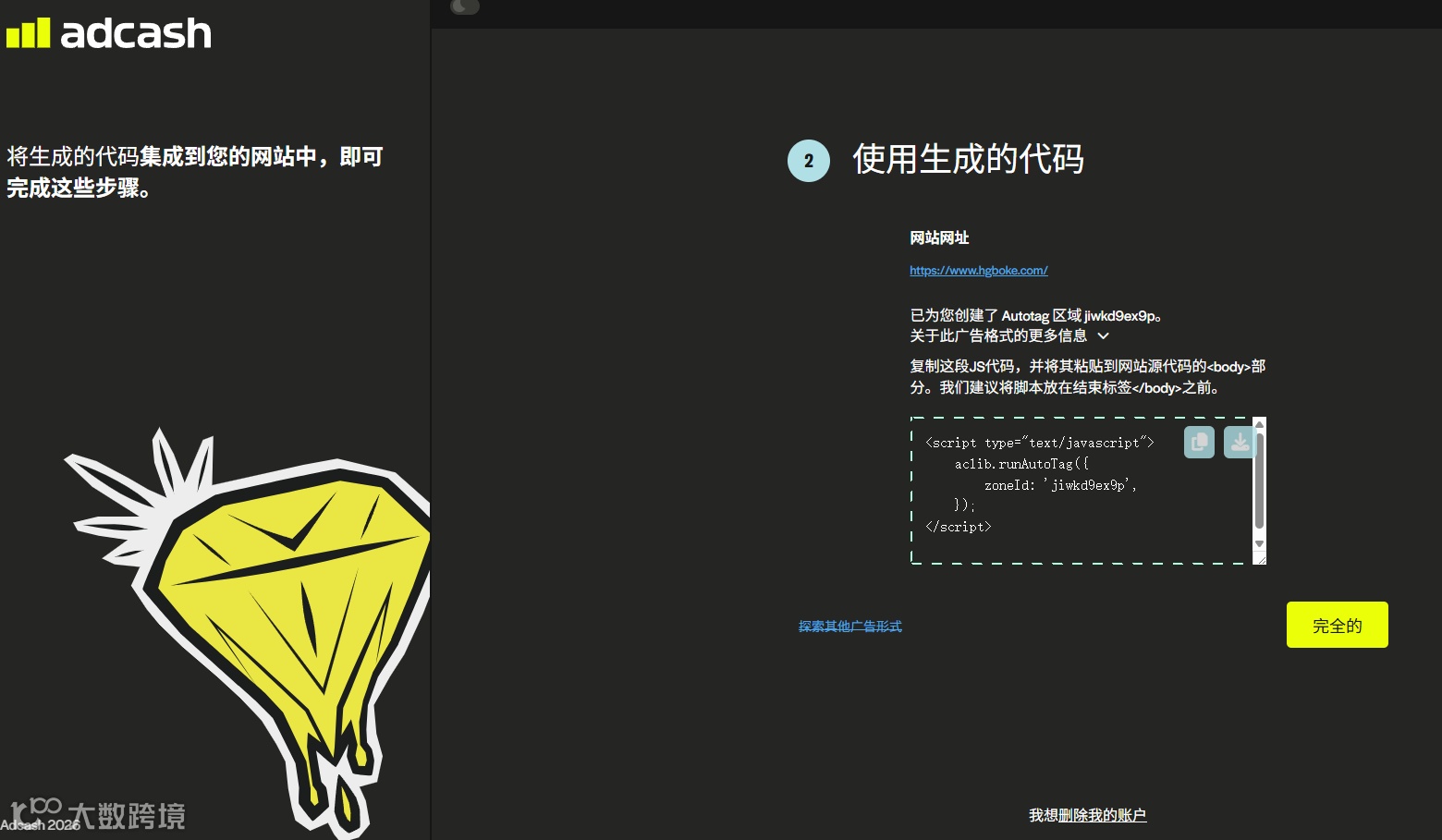1442x840 pixels.
Task: Click 删除我的账户 link
Action: 1102,815
